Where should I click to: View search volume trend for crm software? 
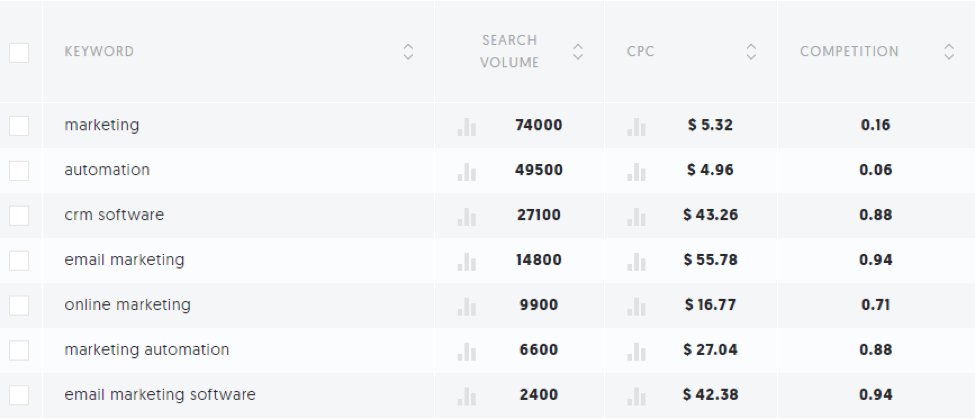pos(467,216)
